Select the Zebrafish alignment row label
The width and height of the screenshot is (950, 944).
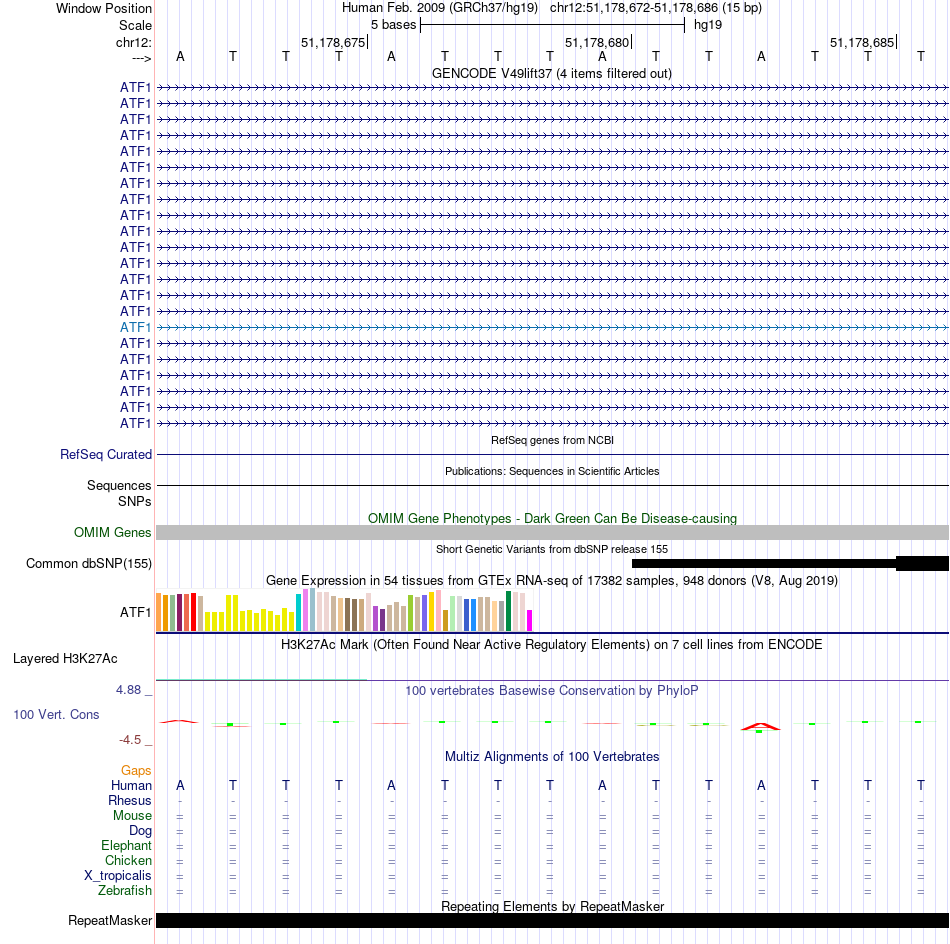125,890
